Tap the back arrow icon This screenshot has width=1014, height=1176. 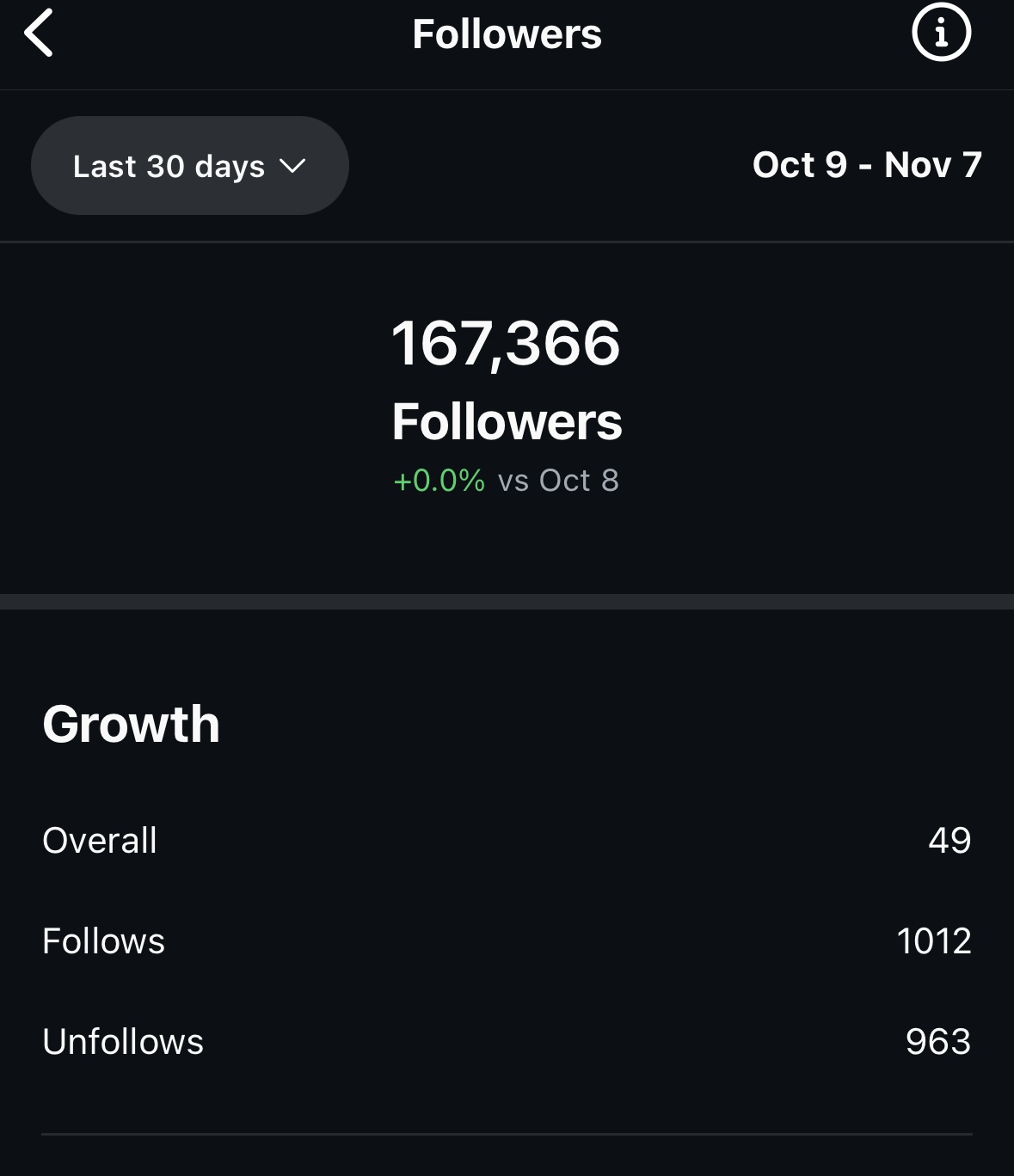coord(40,34)
